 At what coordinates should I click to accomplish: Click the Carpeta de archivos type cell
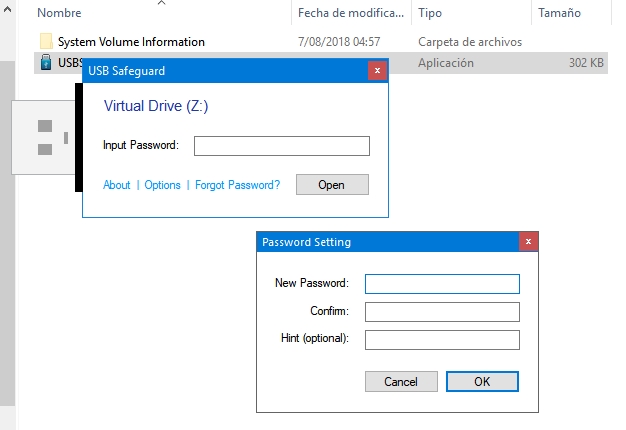470,42
